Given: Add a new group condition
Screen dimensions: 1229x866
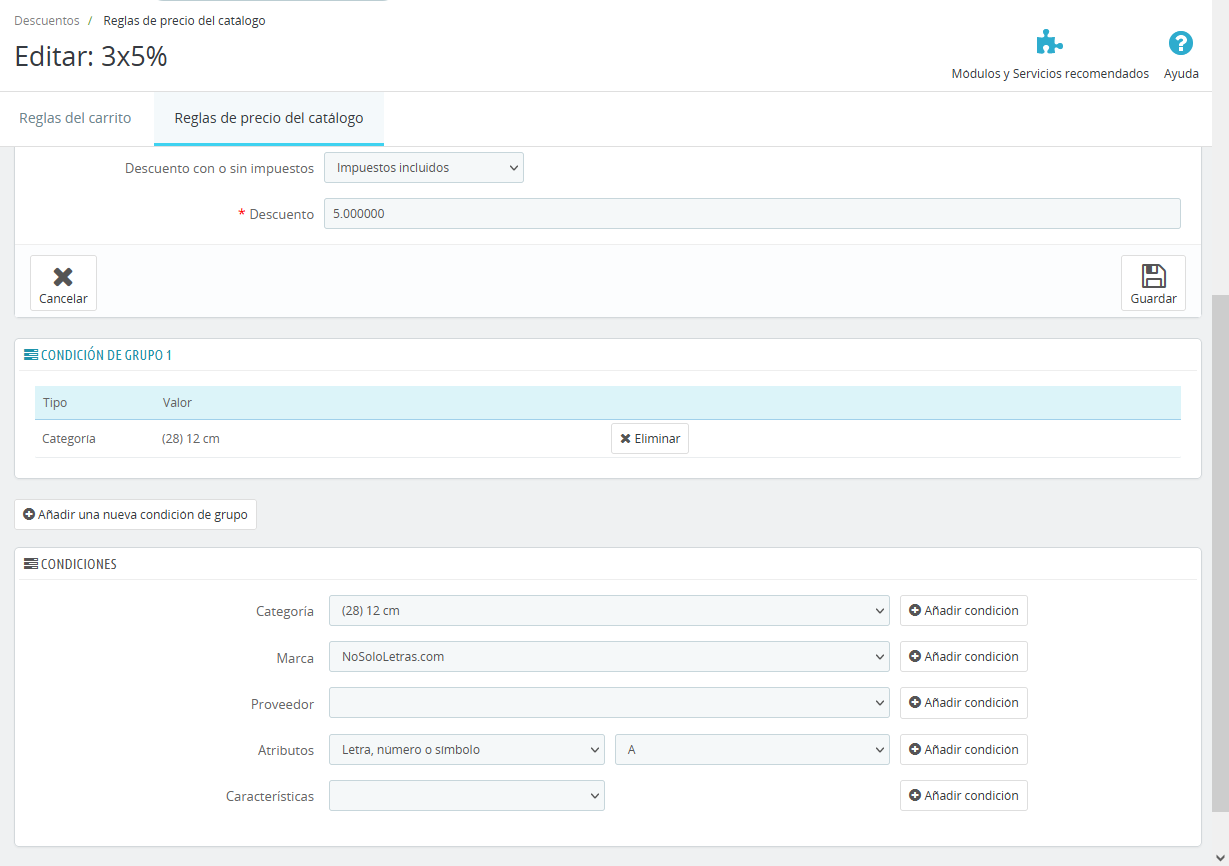Looking at the screenshot, I should tap(135, 515).
